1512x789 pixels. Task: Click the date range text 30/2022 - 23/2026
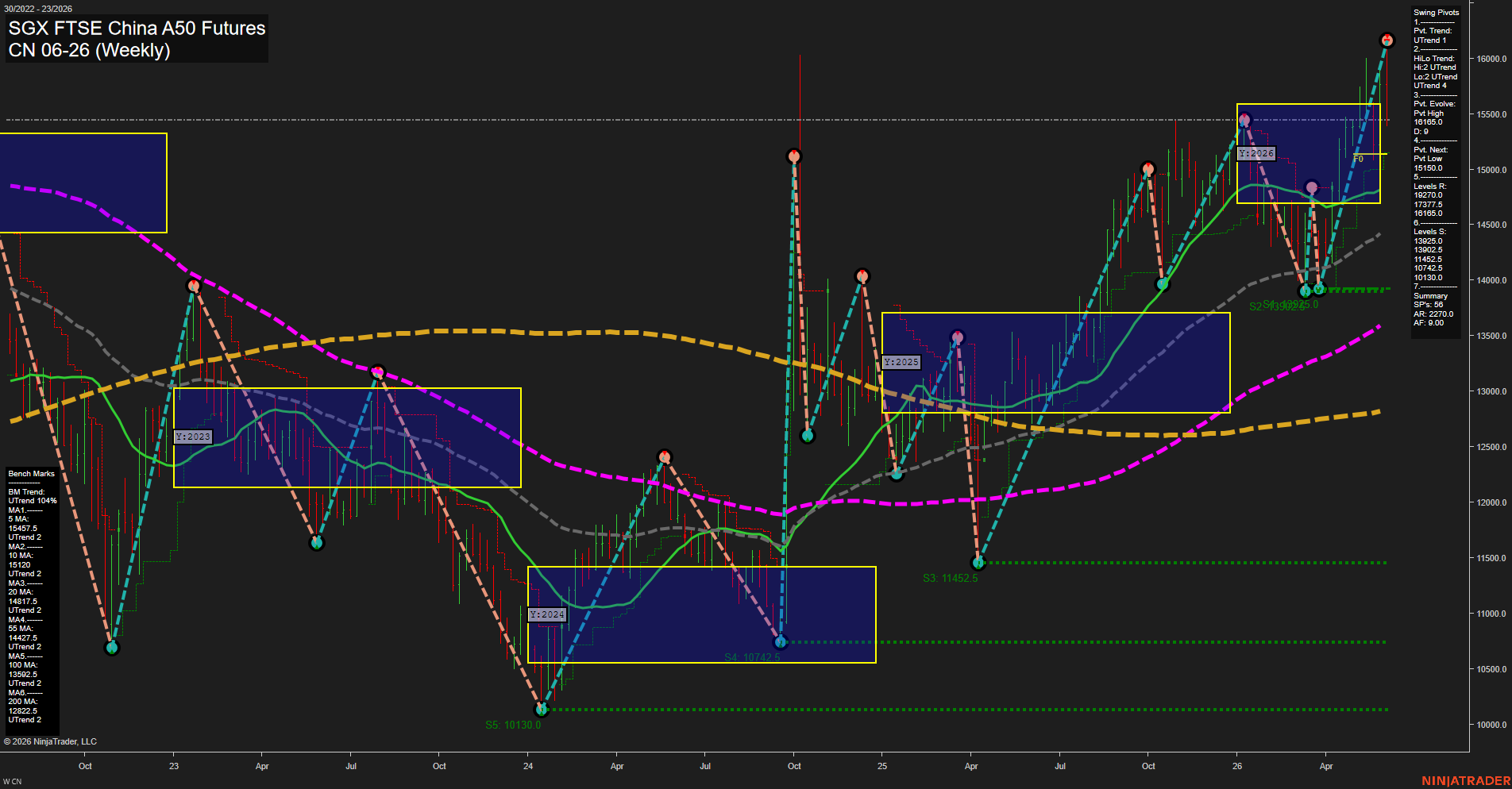point(38,9)
